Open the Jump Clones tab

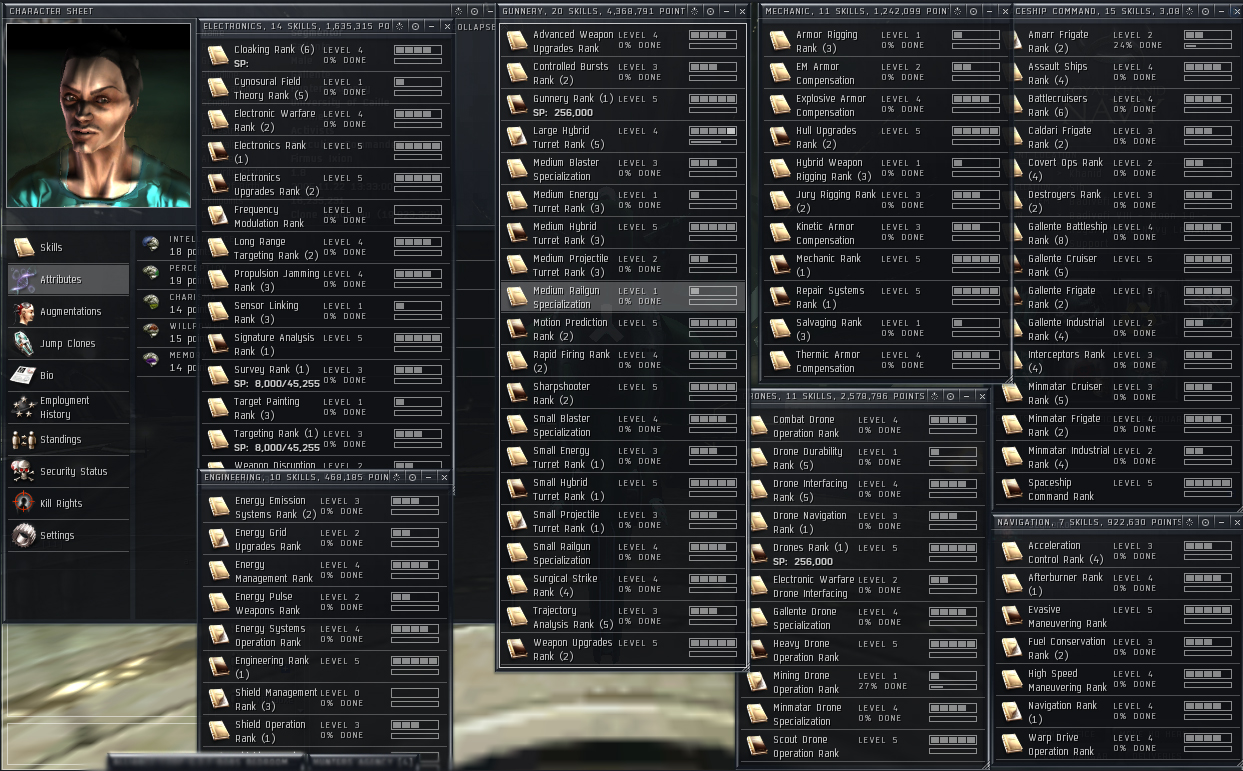click(x=69, y=343)
